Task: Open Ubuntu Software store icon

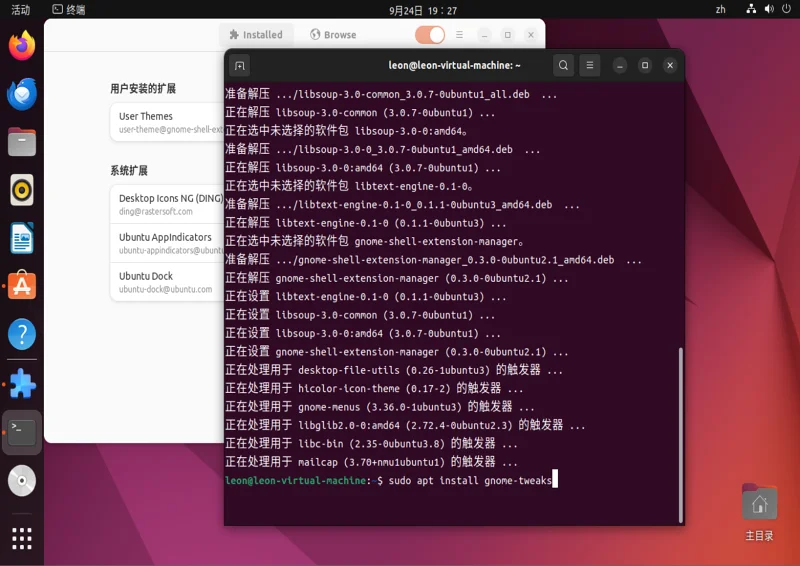Action: tap(22, 286)
